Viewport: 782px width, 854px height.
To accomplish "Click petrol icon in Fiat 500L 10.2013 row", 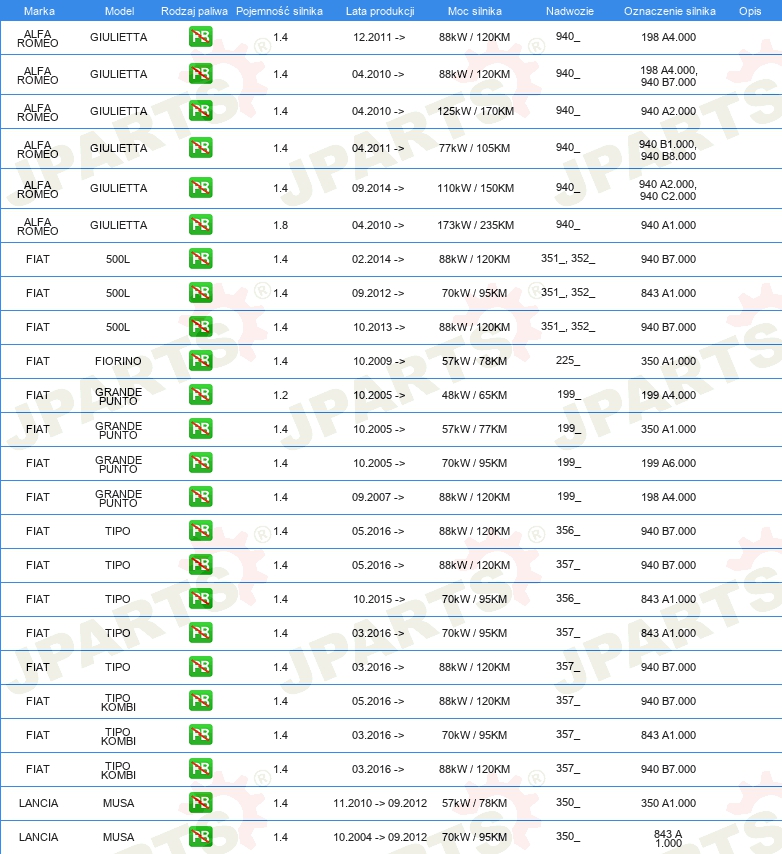I will pos(200,327).
